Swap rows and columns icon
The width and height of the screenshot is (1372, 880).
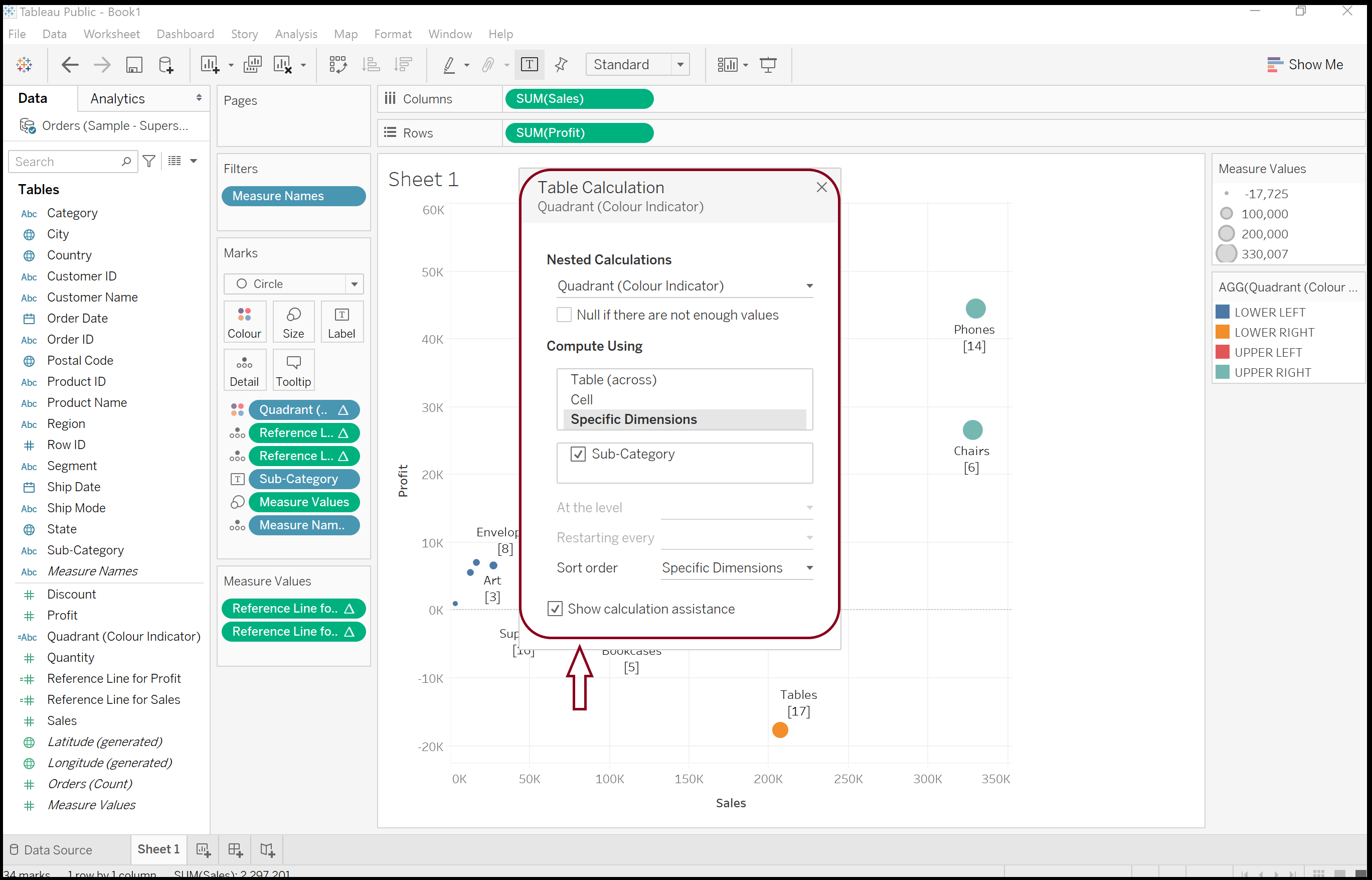pyautogui.click(x=338, y=65)
